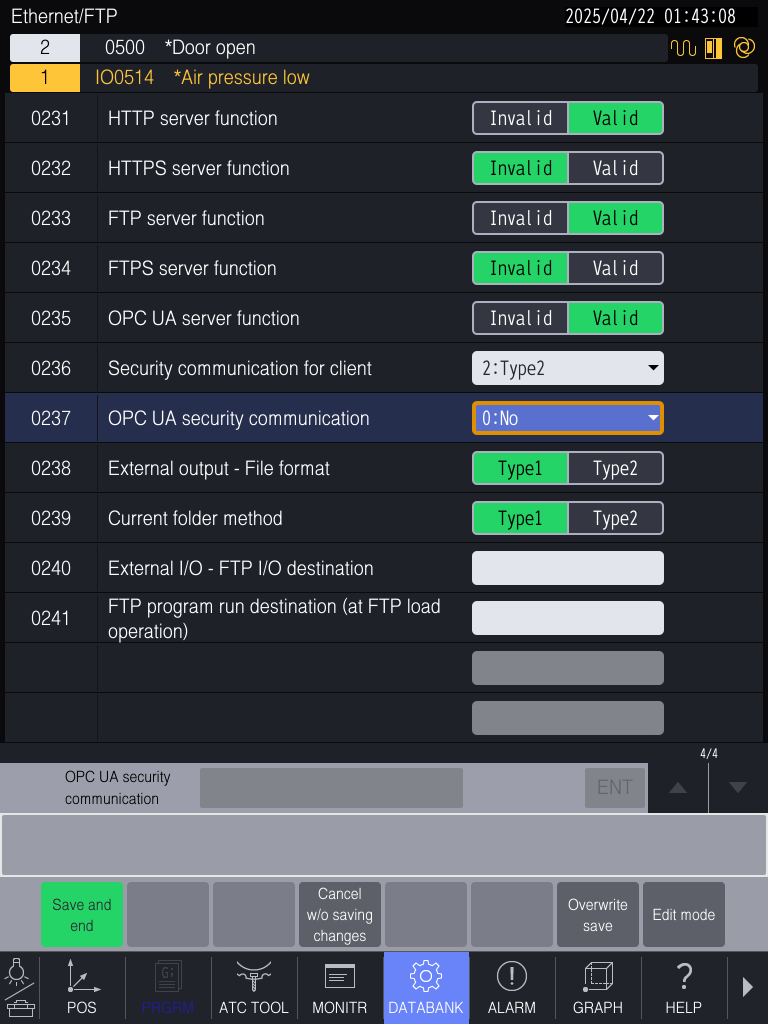Screen dimensions: 768x1024
Task: Set Current folder method to Type2
Action: click(x=615, y=518)
